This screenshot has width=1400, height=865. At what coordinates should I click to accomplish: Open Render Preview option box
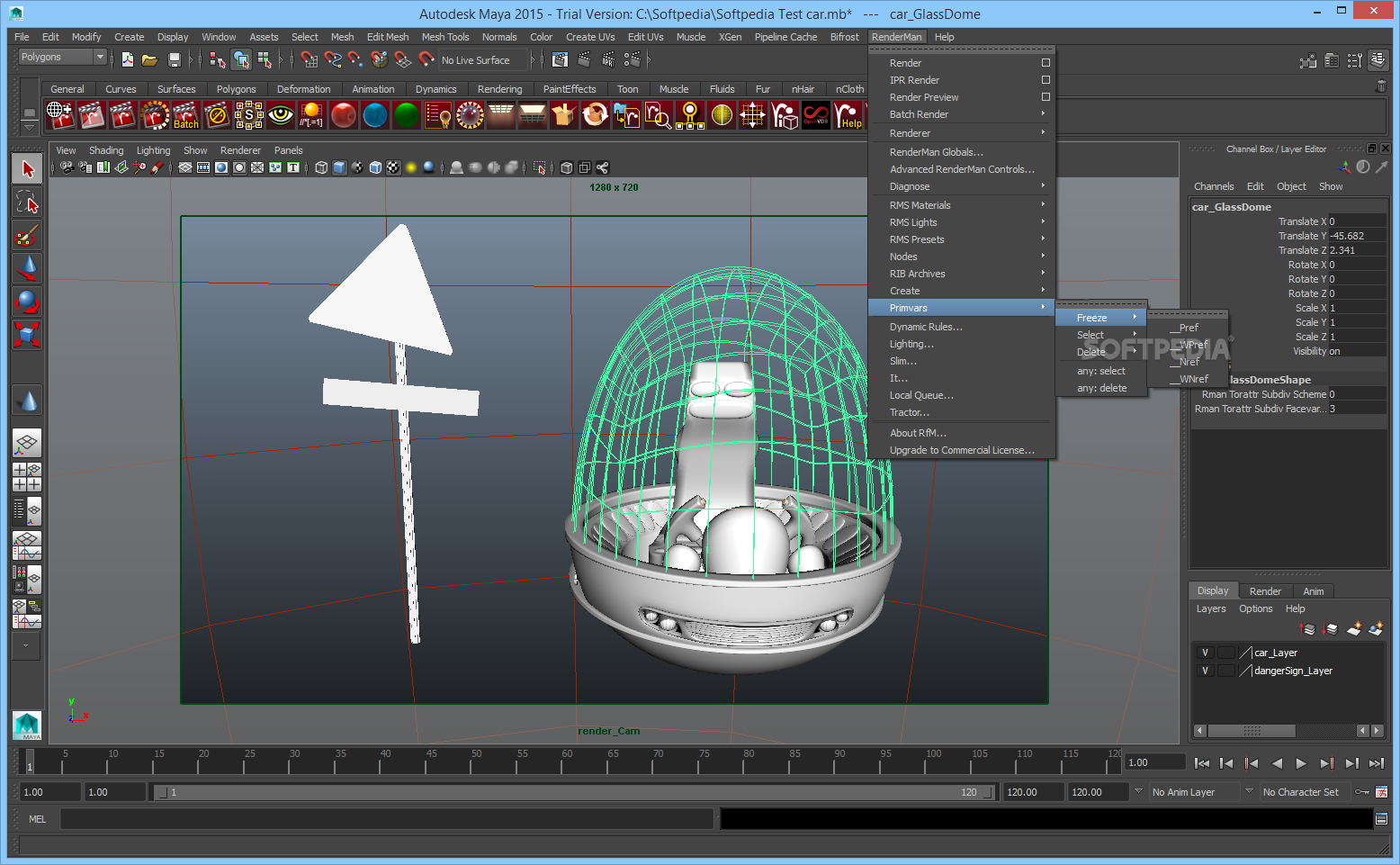click(1046, 97)
